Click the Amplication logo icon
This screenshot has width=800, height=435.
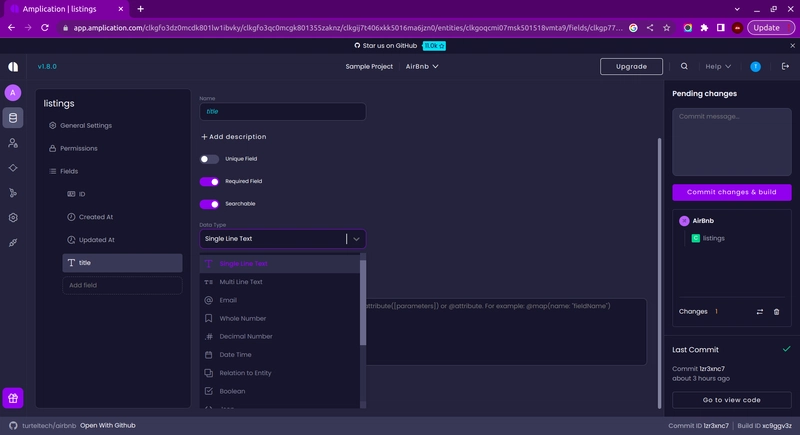coord(13,67)
